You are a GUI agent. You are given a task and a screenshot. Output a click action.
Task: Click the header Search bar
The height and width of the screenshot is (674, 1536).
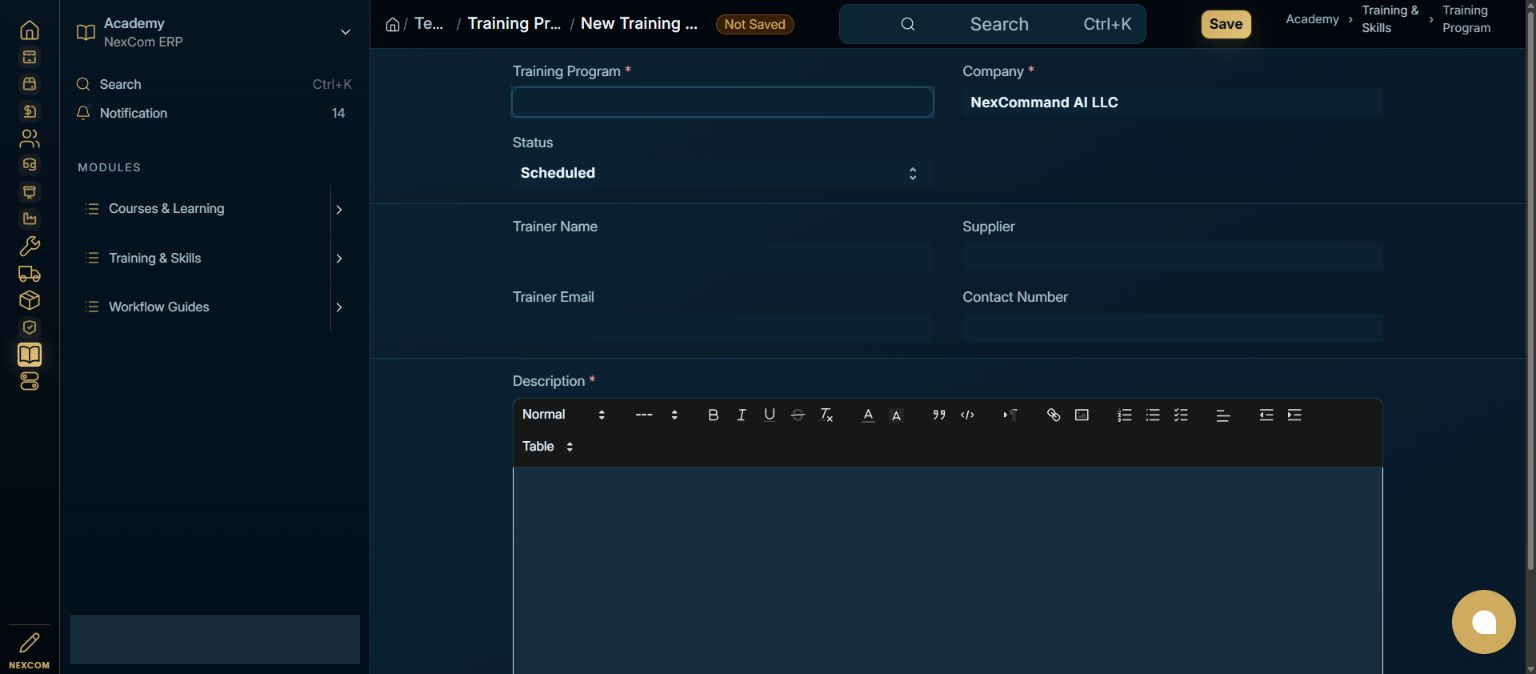point(992,24)
